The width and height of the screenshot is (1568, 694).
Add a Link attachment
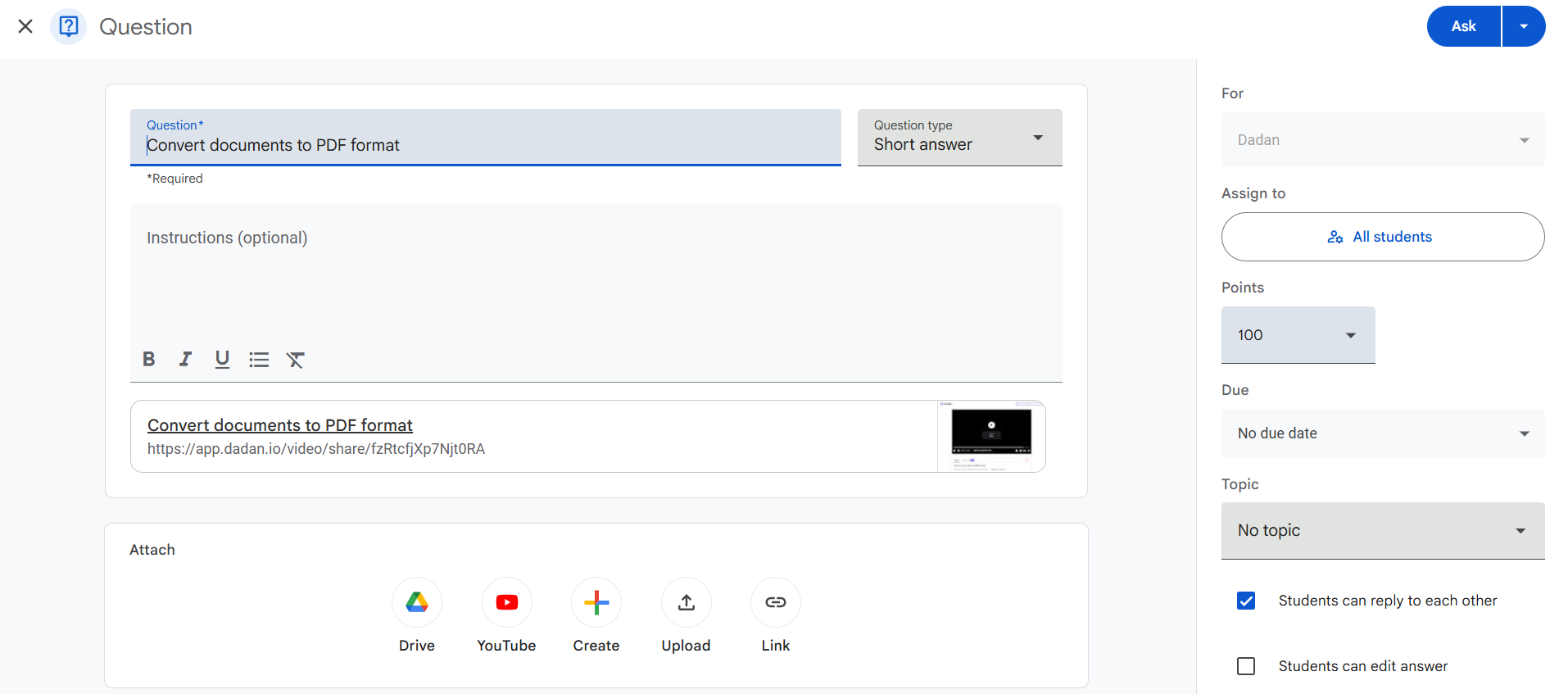pyautogui.click(x=775, y=603)
